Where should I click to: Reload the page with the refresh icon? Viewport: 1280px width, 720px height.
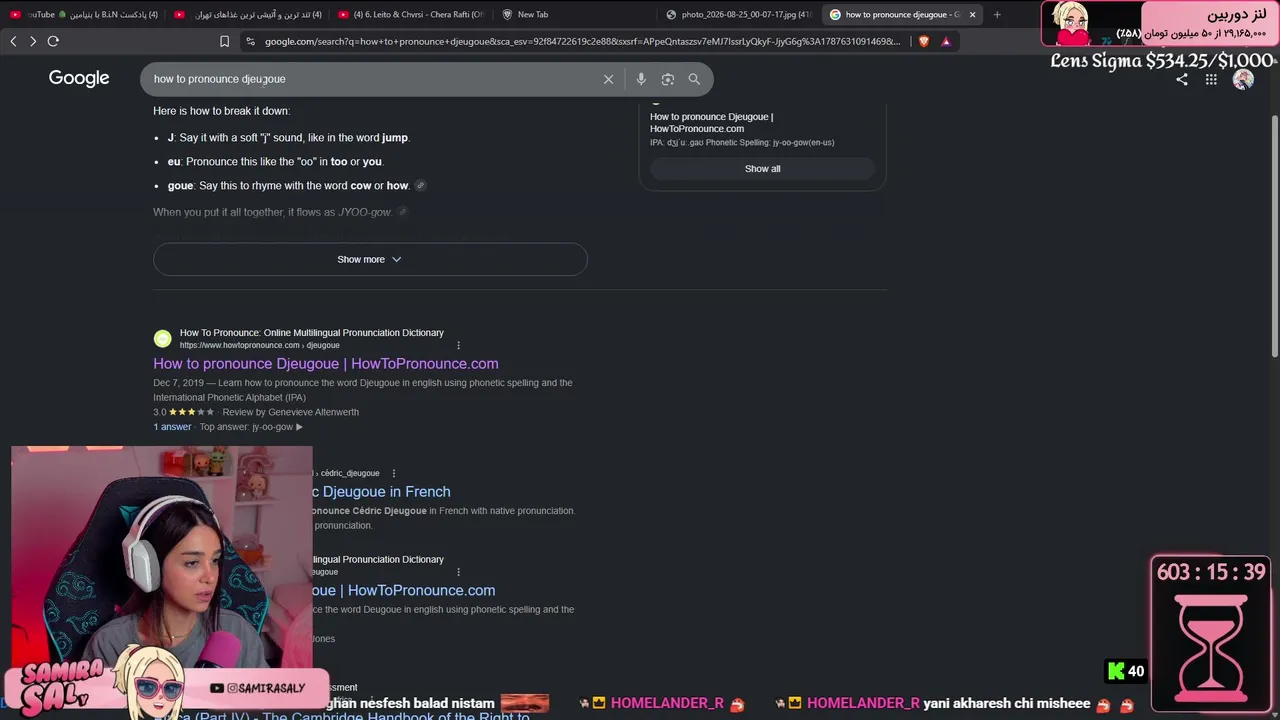click(53, 41)
